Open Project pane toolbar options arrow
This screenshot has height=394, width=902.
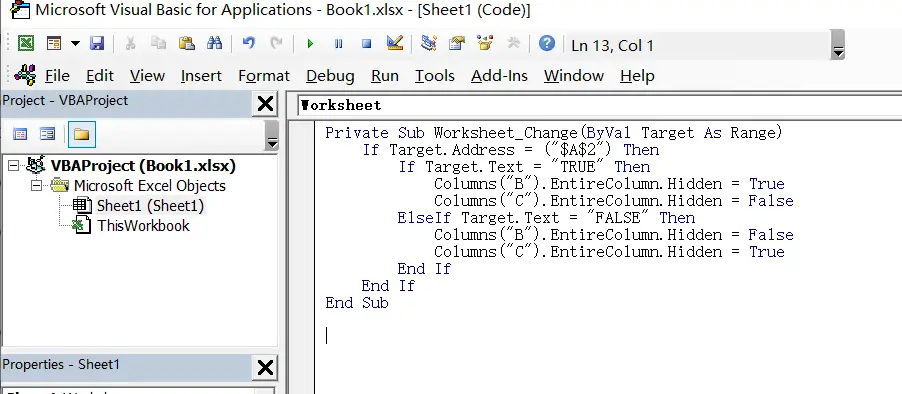(272, 136)
